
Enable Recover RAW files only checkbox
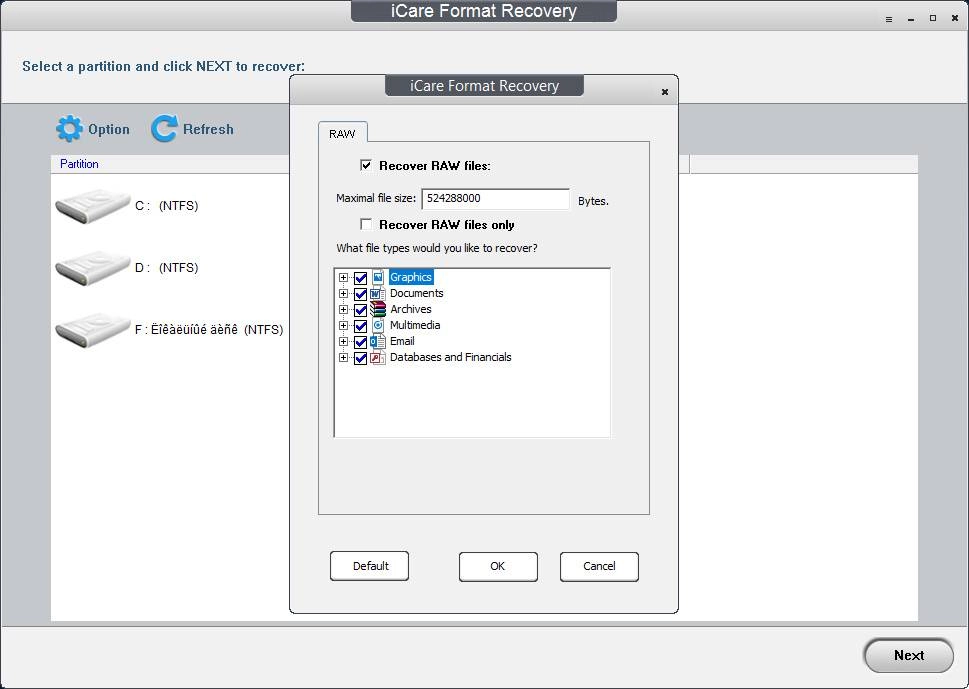point(366,224)
